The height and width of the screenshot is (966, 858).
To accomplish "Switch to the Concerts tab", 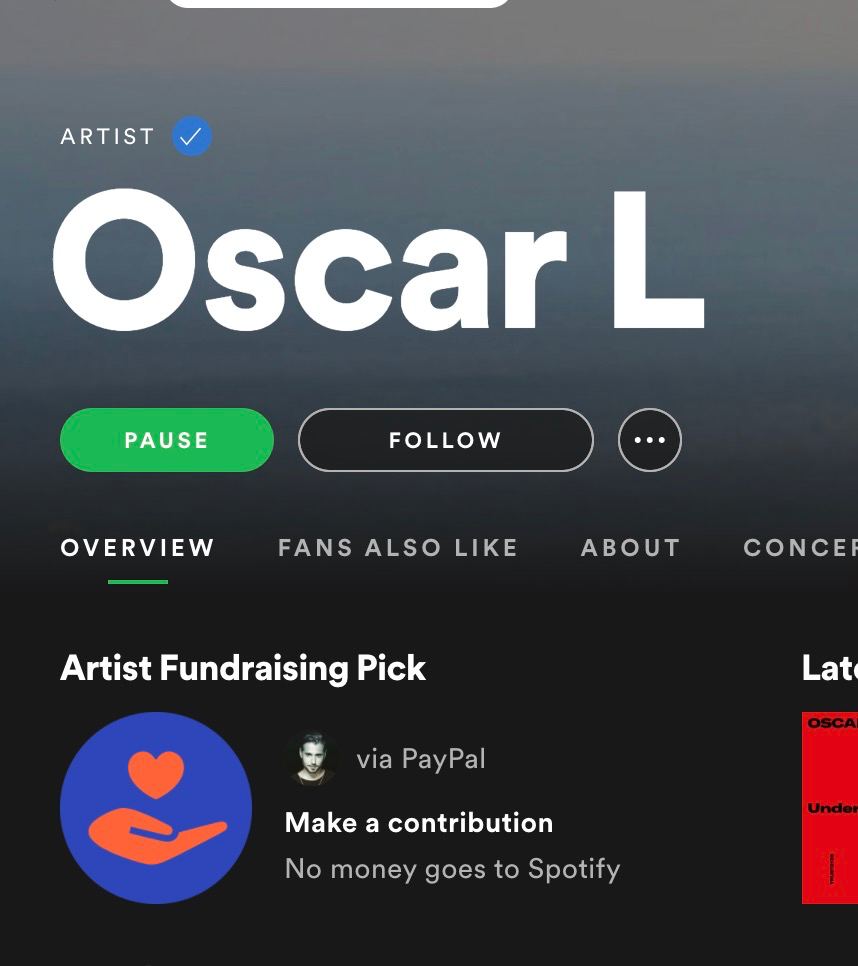I will click(x=800, y=548).
